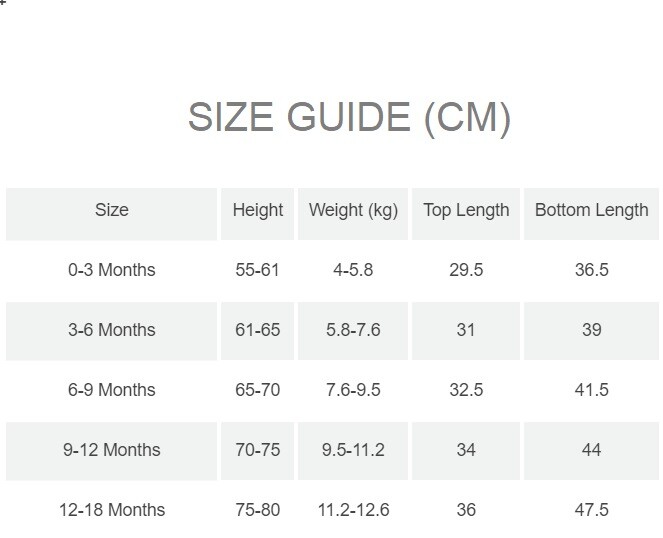Select the Weight (kg) column header
Image resolution: width=663 pixels, height=538 pixels.
(x=353, y=210)
